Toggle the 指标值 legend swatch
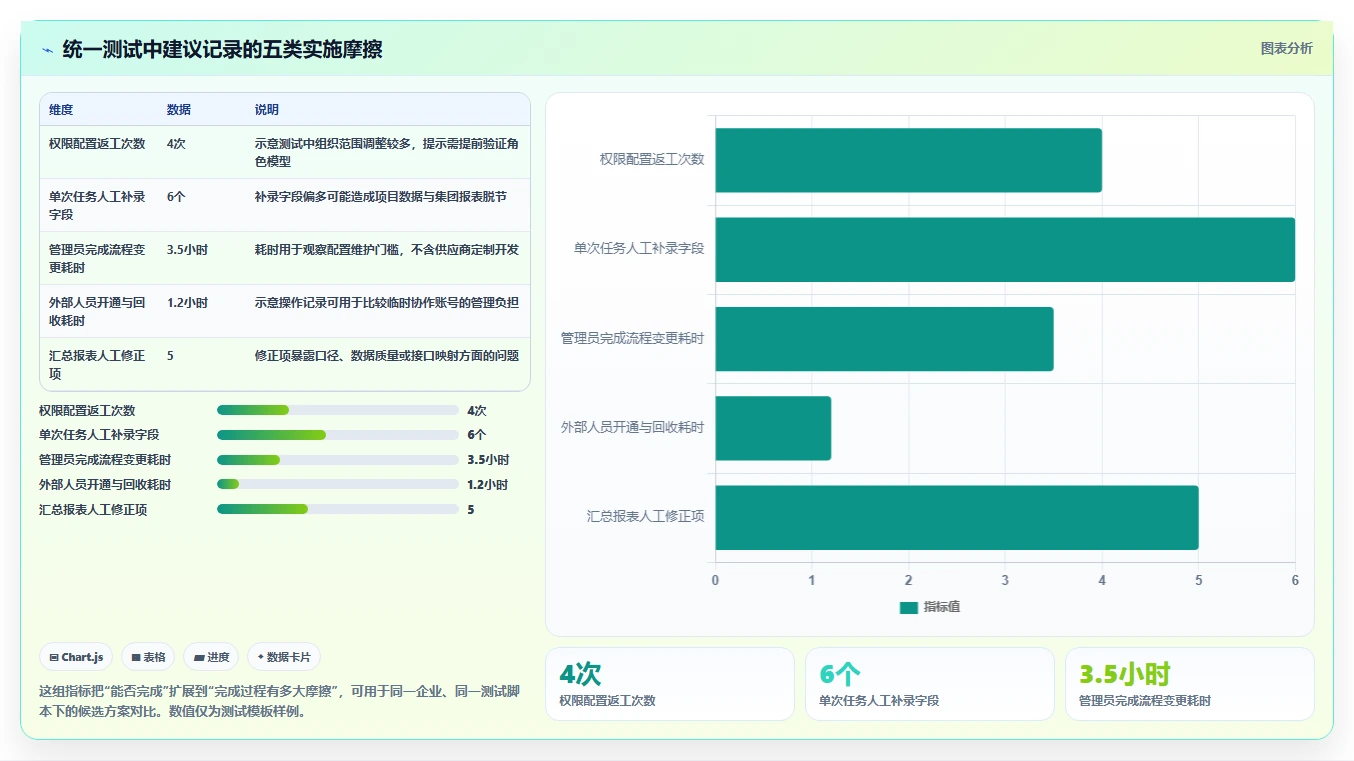Image resolution: width=1354 pixels, height=761 pixels. click(908, 607)
